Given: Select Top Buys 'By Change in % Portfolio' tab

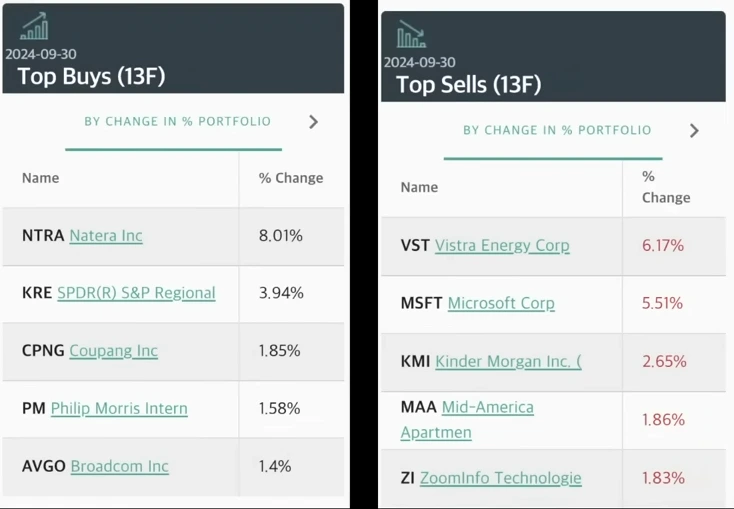Looking at the screenshot, I should (177, 122).
